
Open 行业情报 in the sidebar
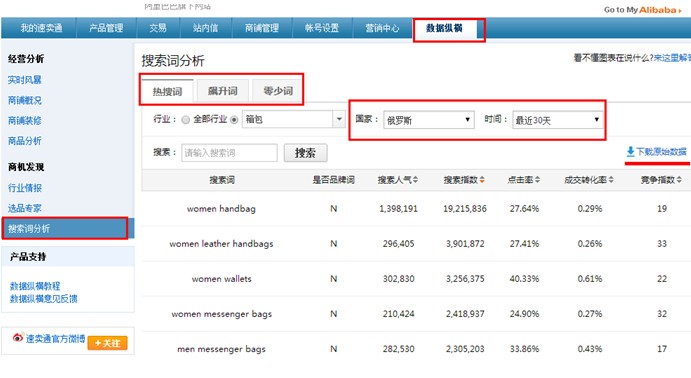point(24,188)
